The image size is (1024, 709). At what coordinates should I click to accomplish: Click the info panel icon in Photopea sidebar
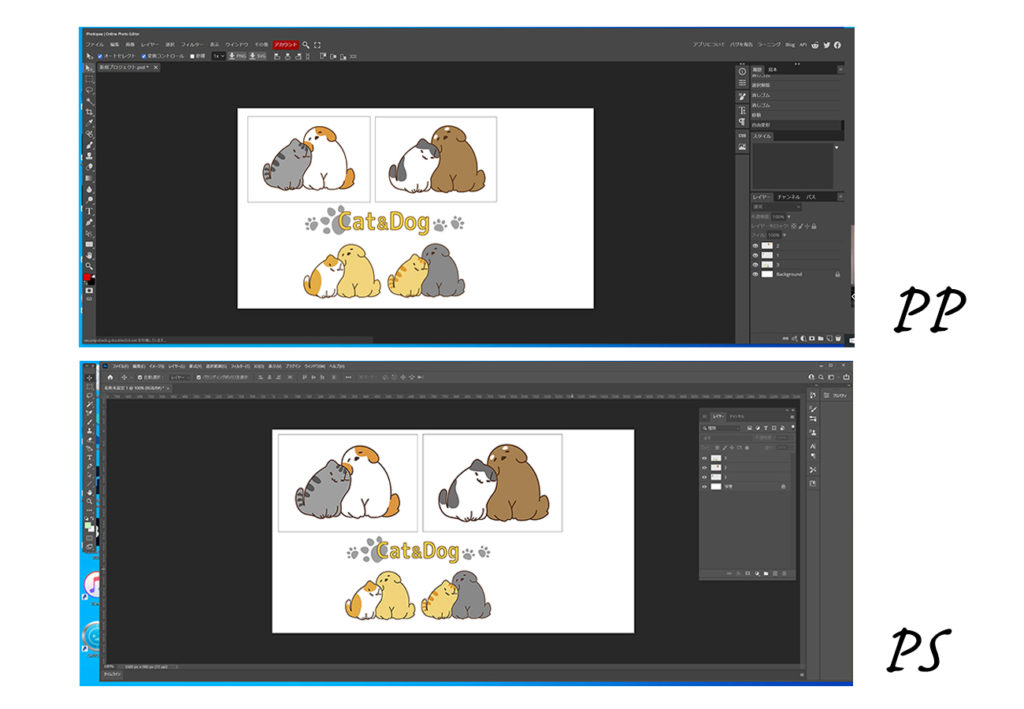tap(742, 71)
